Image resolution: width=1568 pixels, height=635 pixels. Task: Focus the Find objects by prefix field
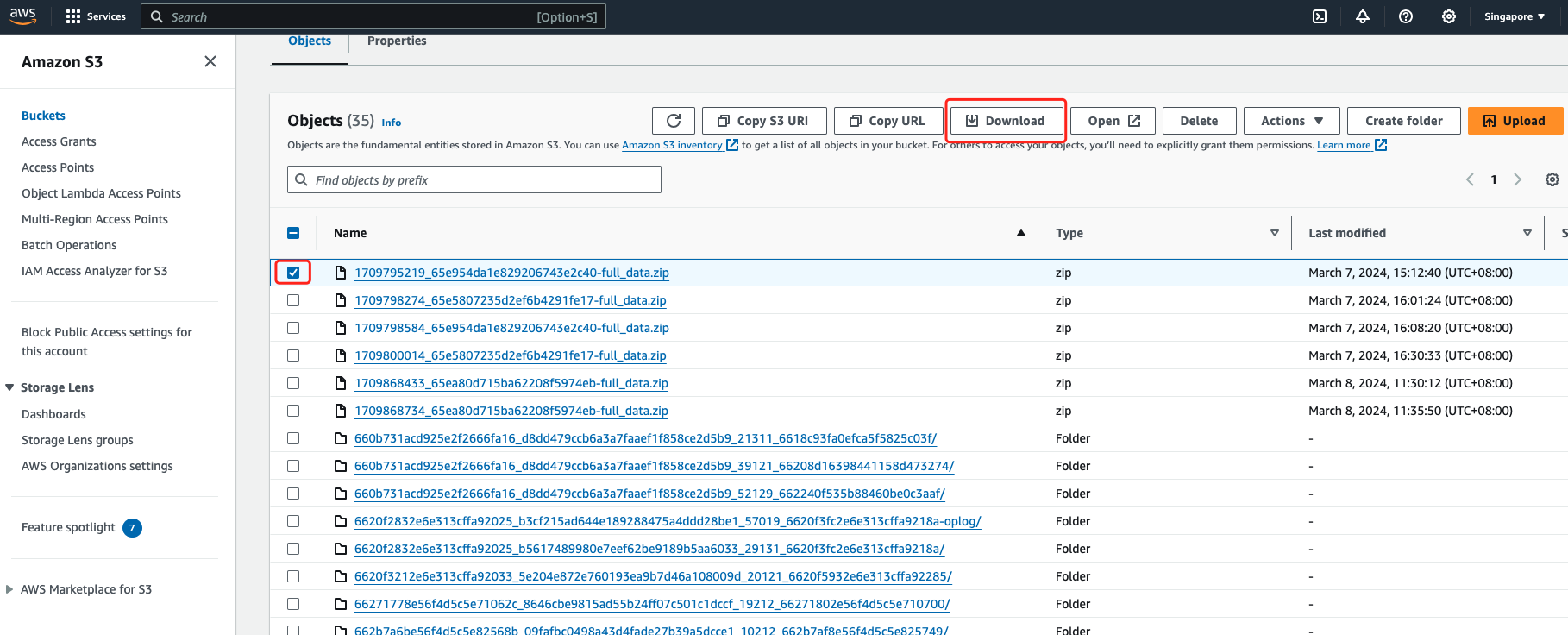pos(474,179)
